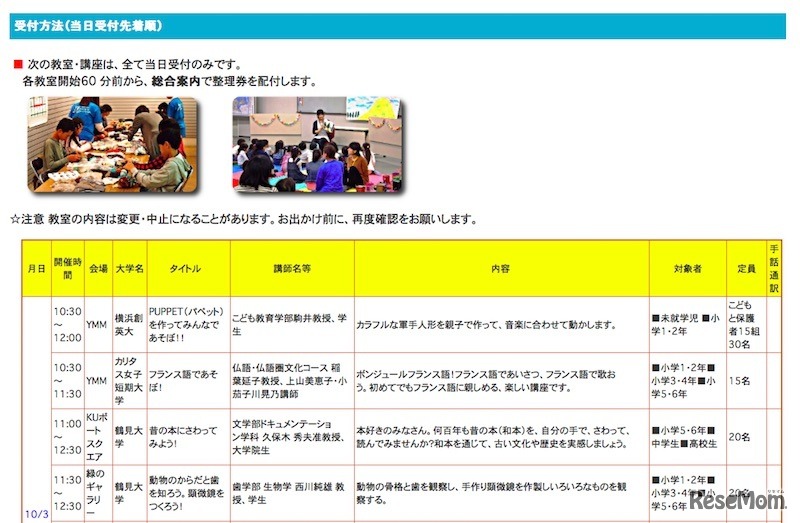Select the title "昔の本にさわってみよう!"
The image size is (800, 523).
189,437
